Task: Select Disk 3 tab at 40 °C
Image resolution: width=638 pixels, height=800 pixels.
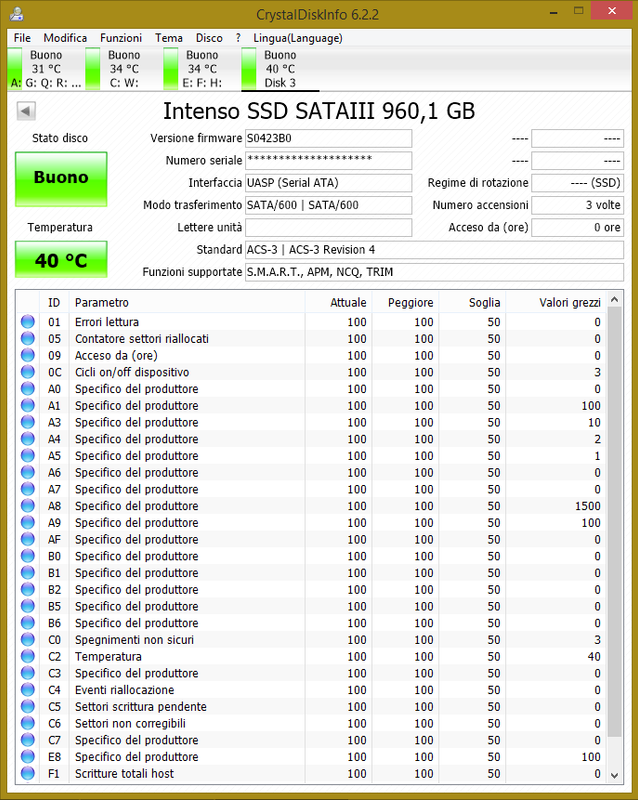Action: (280, 69)
